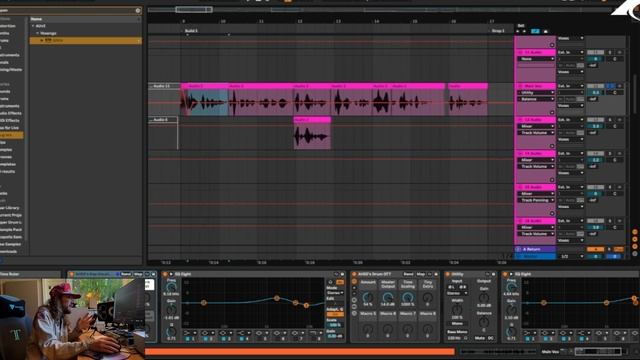Open the Utility chooser on the Main Vox track
Screen dimensions: 640x360
click(x=536, y=93)
